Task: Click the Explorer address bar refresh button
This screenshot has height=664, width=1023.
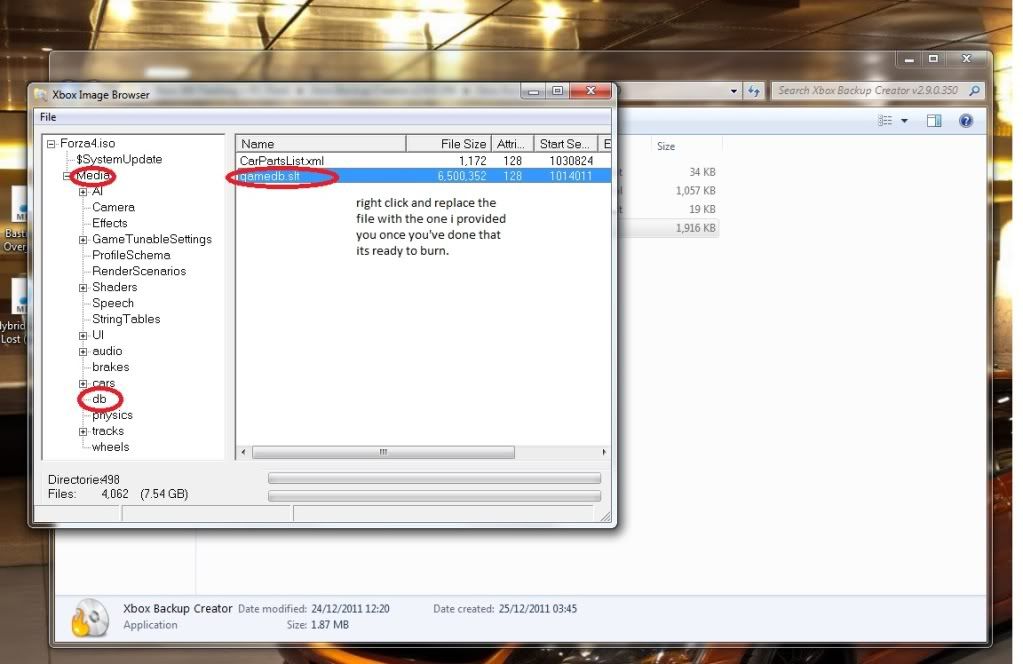Action: click(x=754, y=91)
